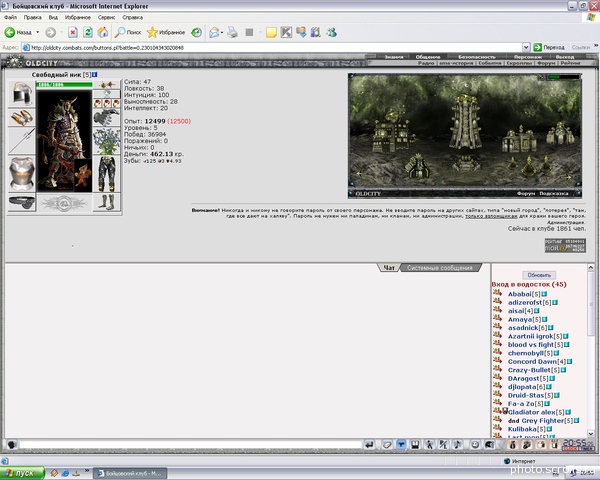Refresh the page with green arrows icon
The image size is (600, 480).
coord(88,33)
